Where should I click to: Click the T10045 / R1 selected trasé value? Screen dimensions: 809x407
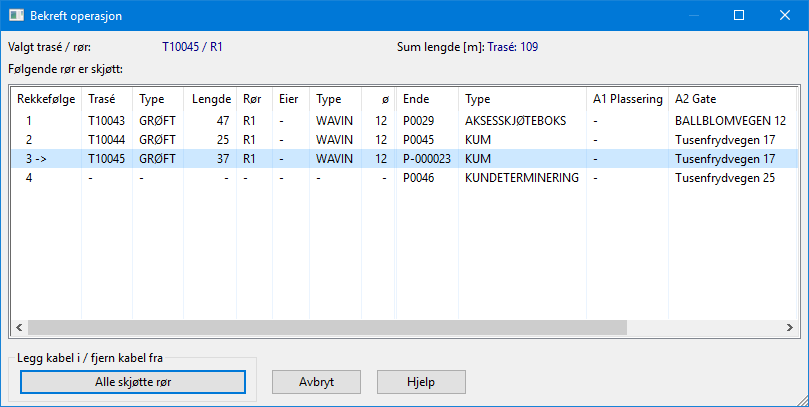coord(192,47)
